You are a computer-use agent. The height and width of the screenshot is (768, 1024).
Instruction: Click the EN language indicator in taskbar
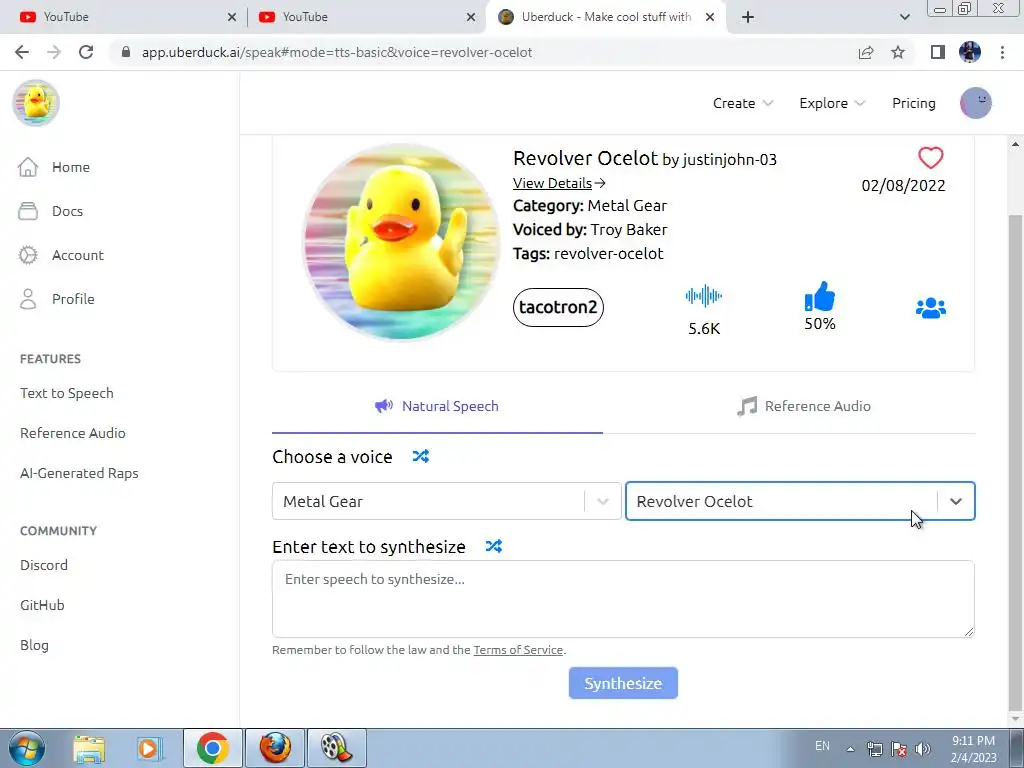[x=822, y=746]
